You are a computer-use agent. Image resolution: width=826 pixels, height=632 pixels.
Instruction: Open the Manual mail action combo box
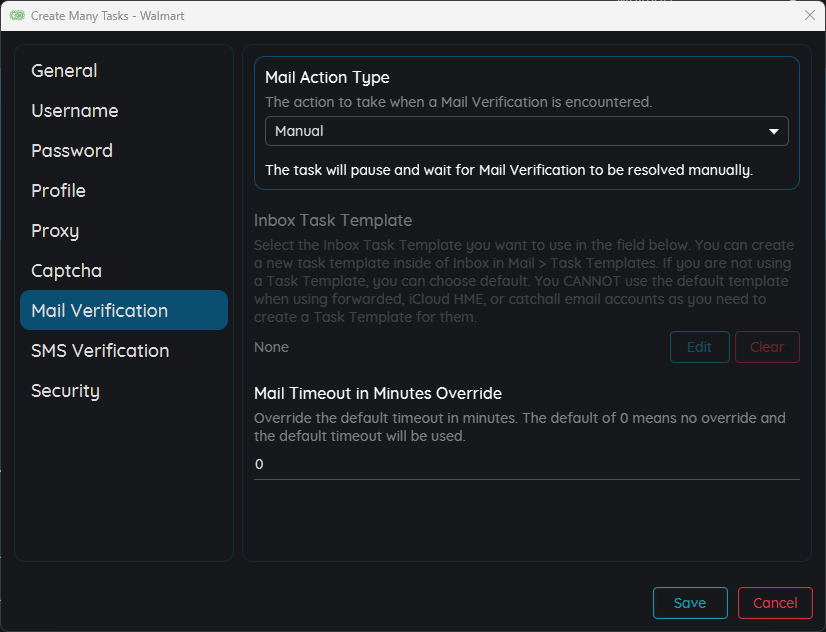point(526,131)
